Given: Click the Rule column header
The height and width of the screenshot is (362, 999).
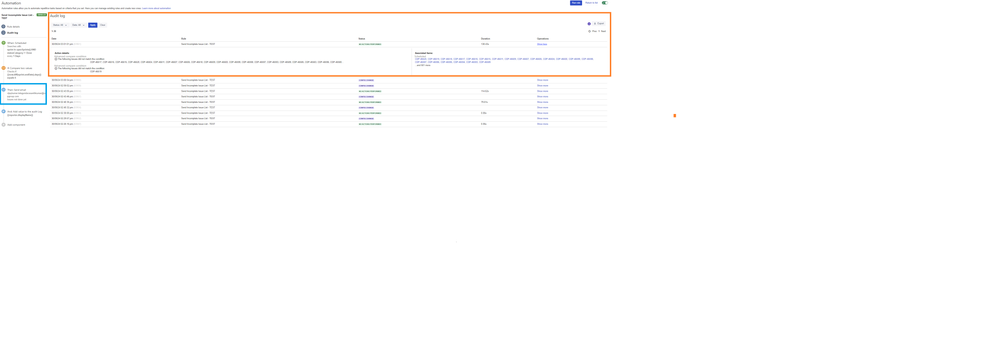Looking at the screenshot, I should pos(183,39).
